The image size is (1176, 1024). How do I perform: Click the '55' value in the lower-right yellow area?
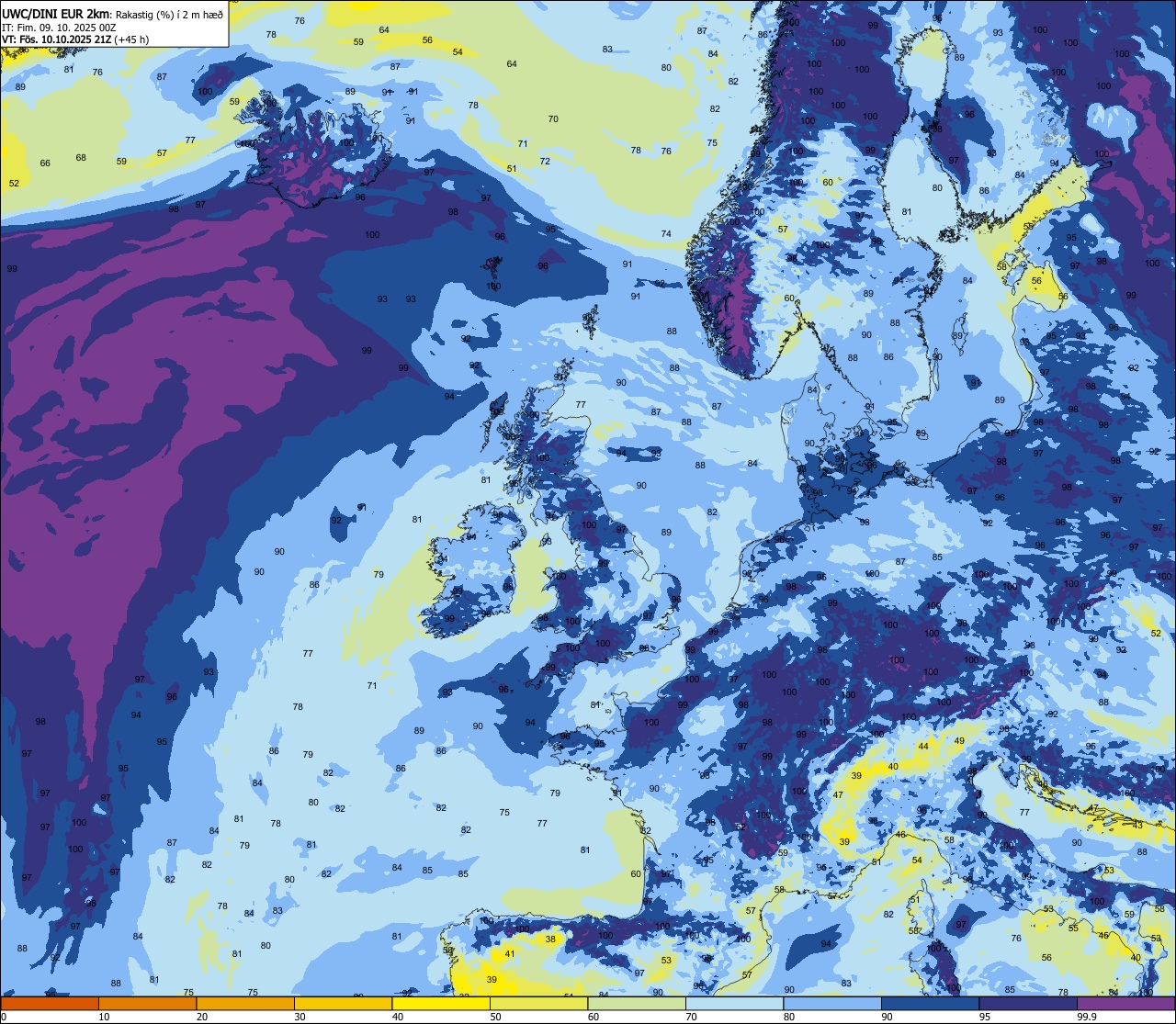click(x=1073, y=928)
